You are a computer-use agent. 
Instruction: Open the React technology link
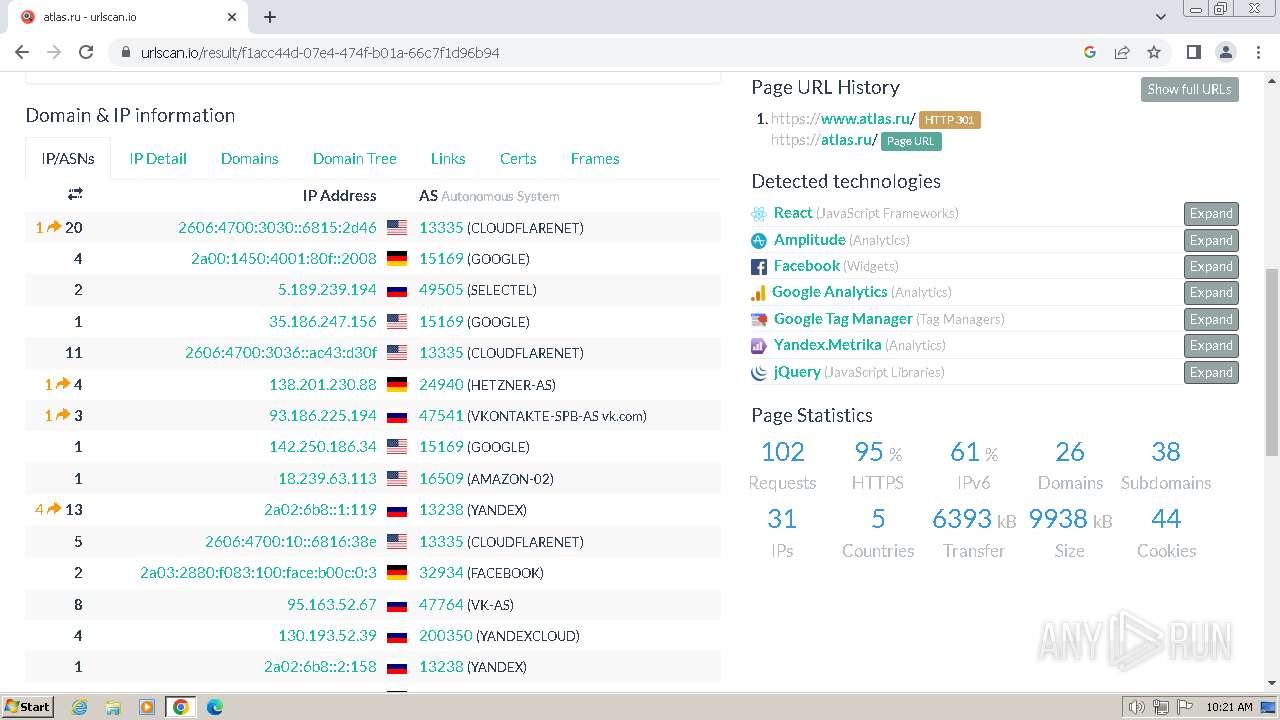click(x=793, y=213)
